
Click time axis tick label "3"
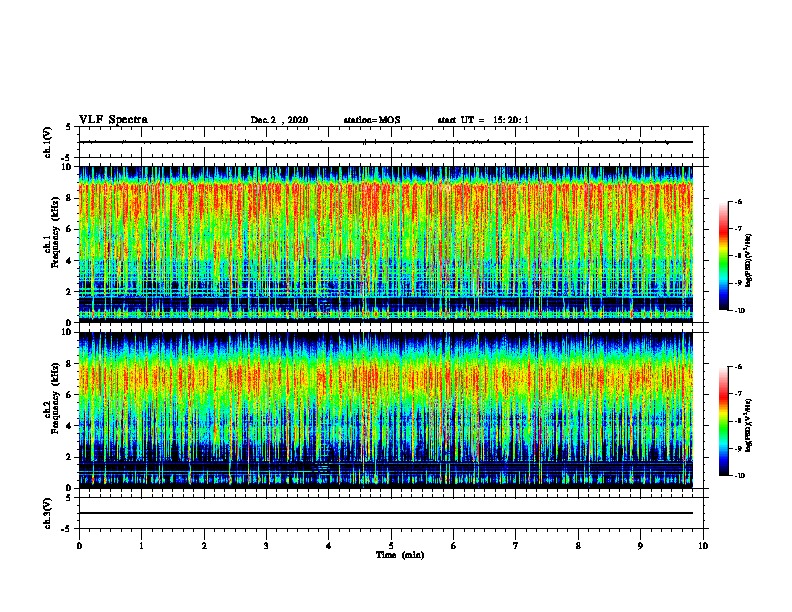coord(266,546)
